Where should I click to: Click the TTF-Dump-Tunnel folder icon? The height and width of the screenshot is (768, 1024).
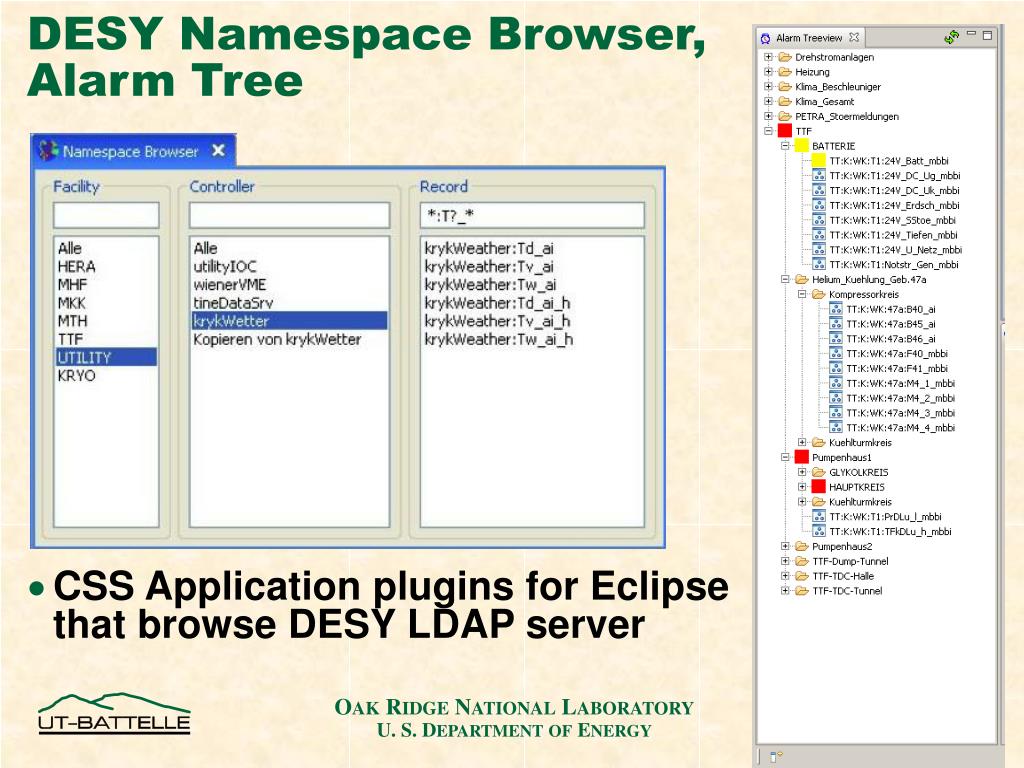pos(802,562)
